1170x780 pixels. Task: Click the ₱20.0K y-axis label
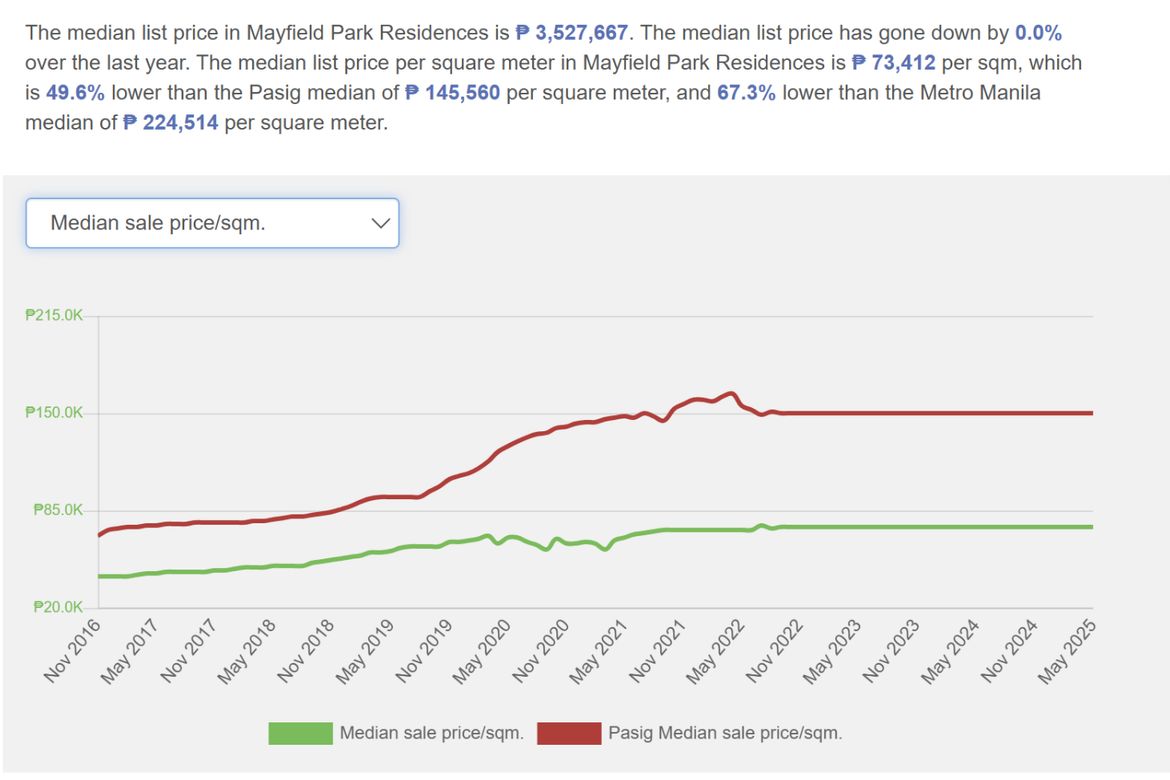58,607
